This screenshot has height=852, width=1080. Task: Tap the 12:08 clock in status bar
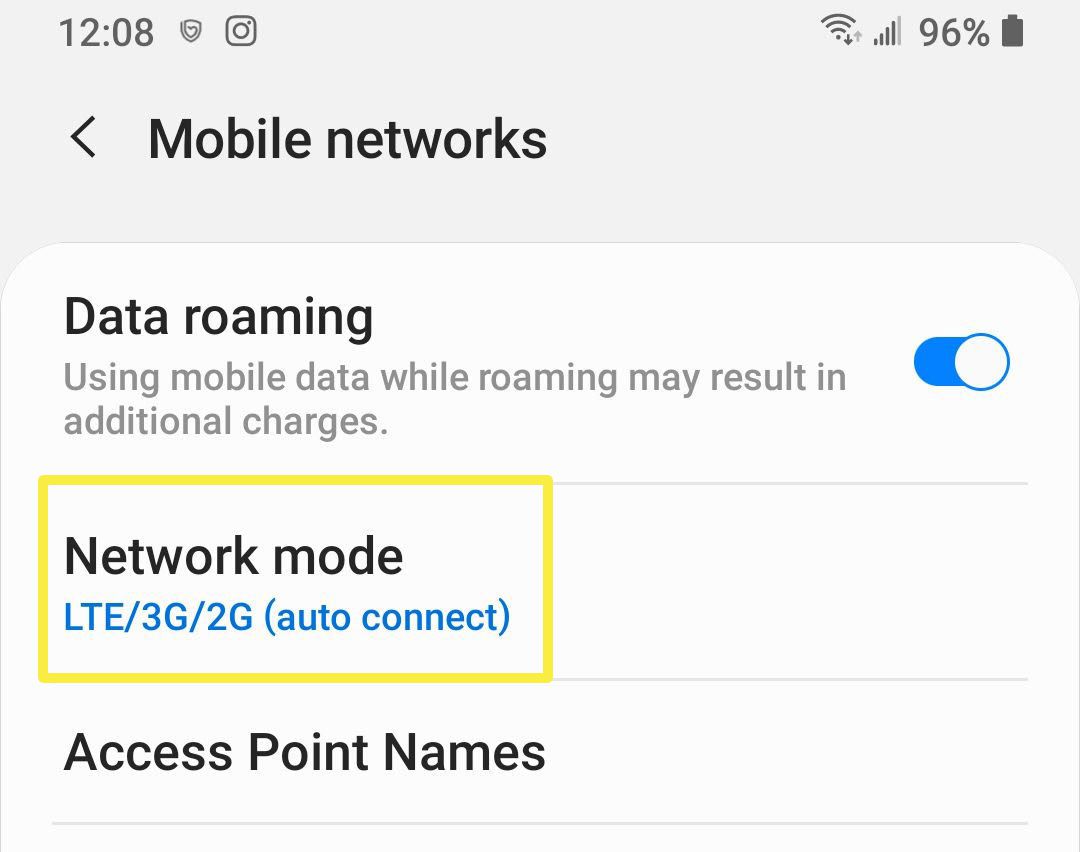coord(106,33)
